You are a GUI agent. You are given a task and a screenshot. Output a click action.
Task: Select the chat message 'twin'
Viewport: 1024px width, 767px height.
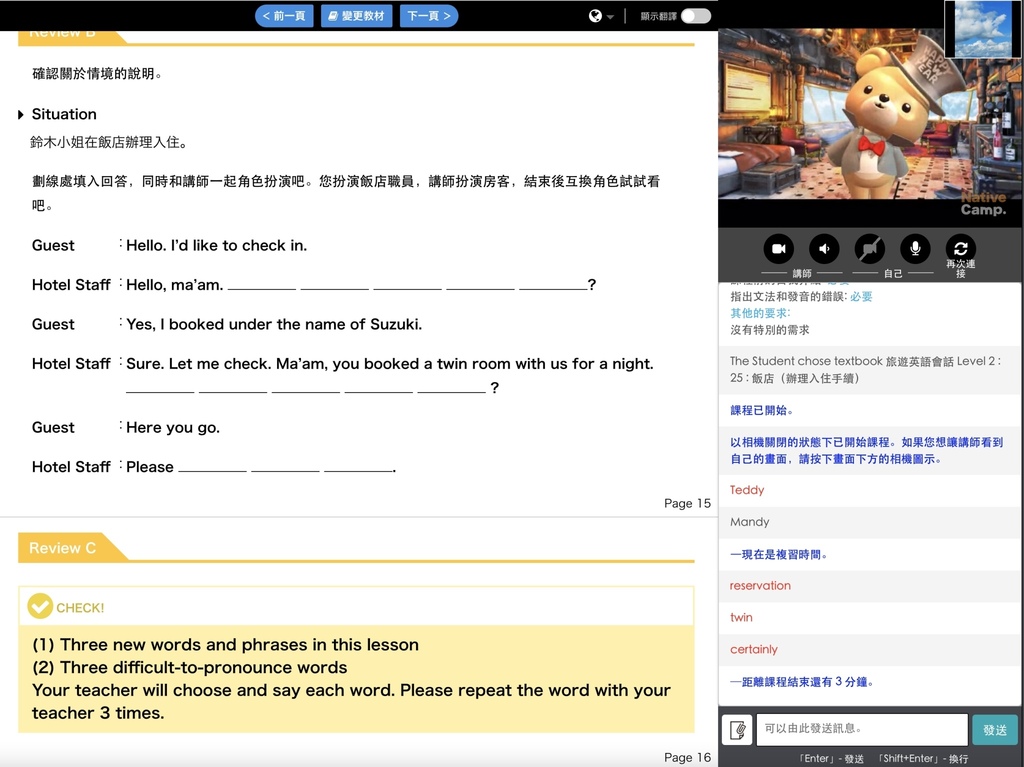pyautogui.click(x=741, y=617)
